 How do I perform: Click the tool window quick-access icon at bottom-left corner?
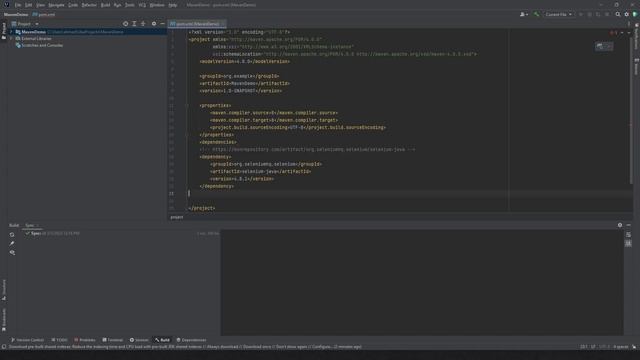pos(4,347)
